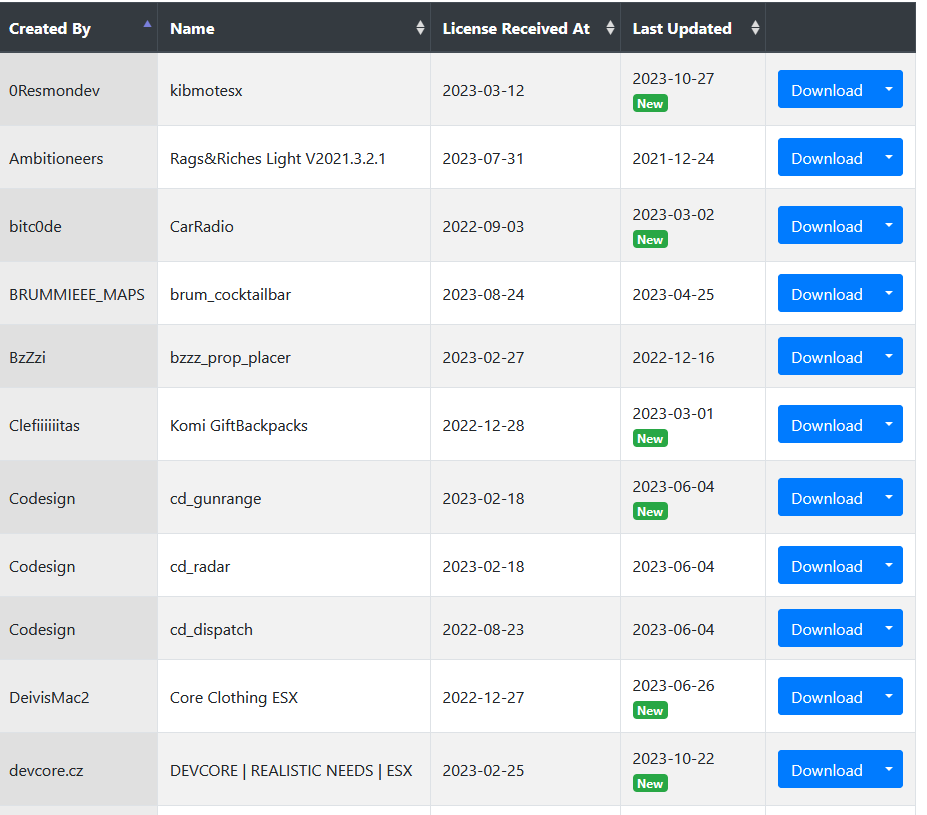Click last updated date 2023-10-22

pos(673,758)
